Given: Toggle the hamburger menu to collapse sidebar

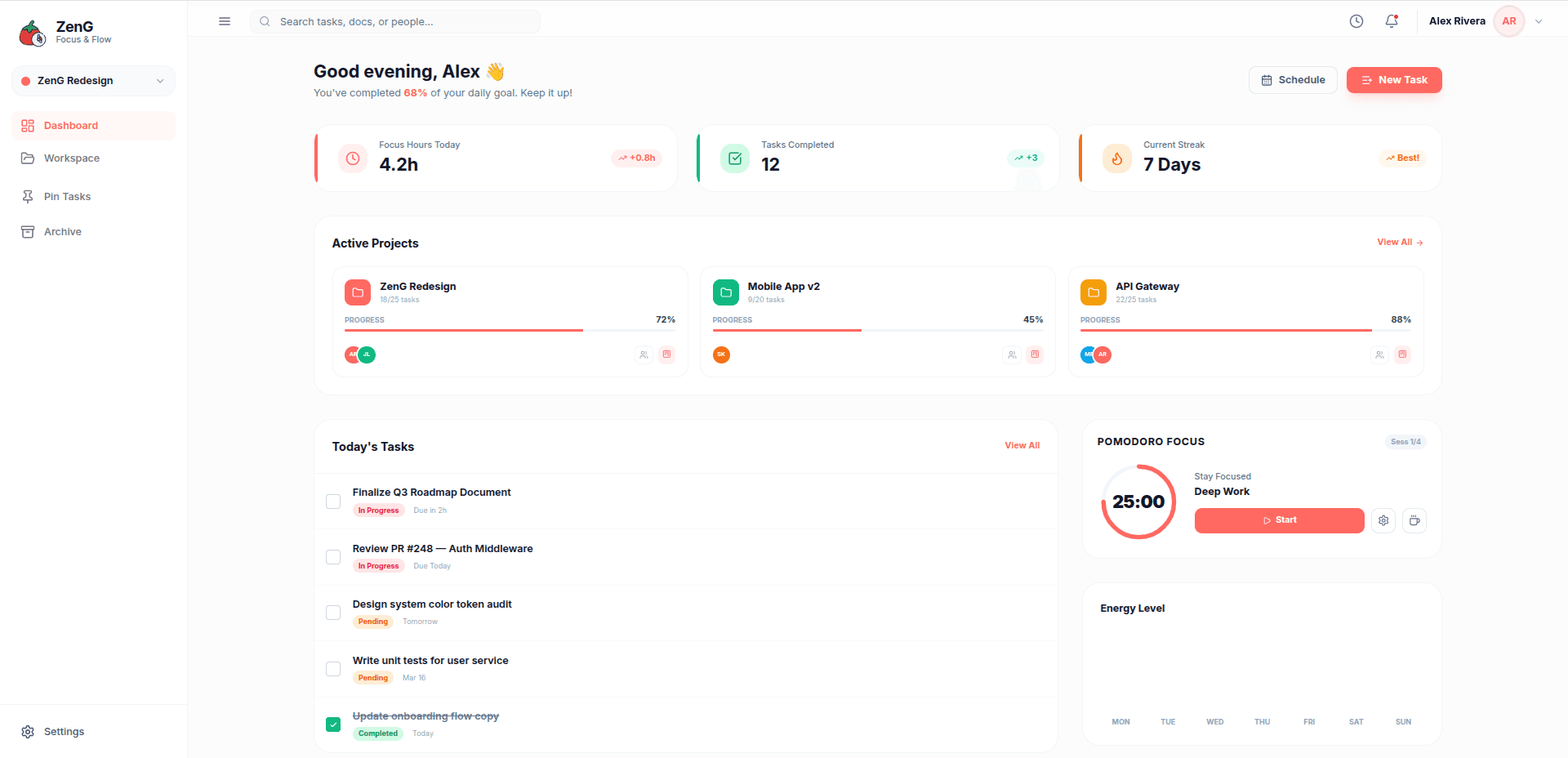Looking at the screenshot, I should point(225,21).
